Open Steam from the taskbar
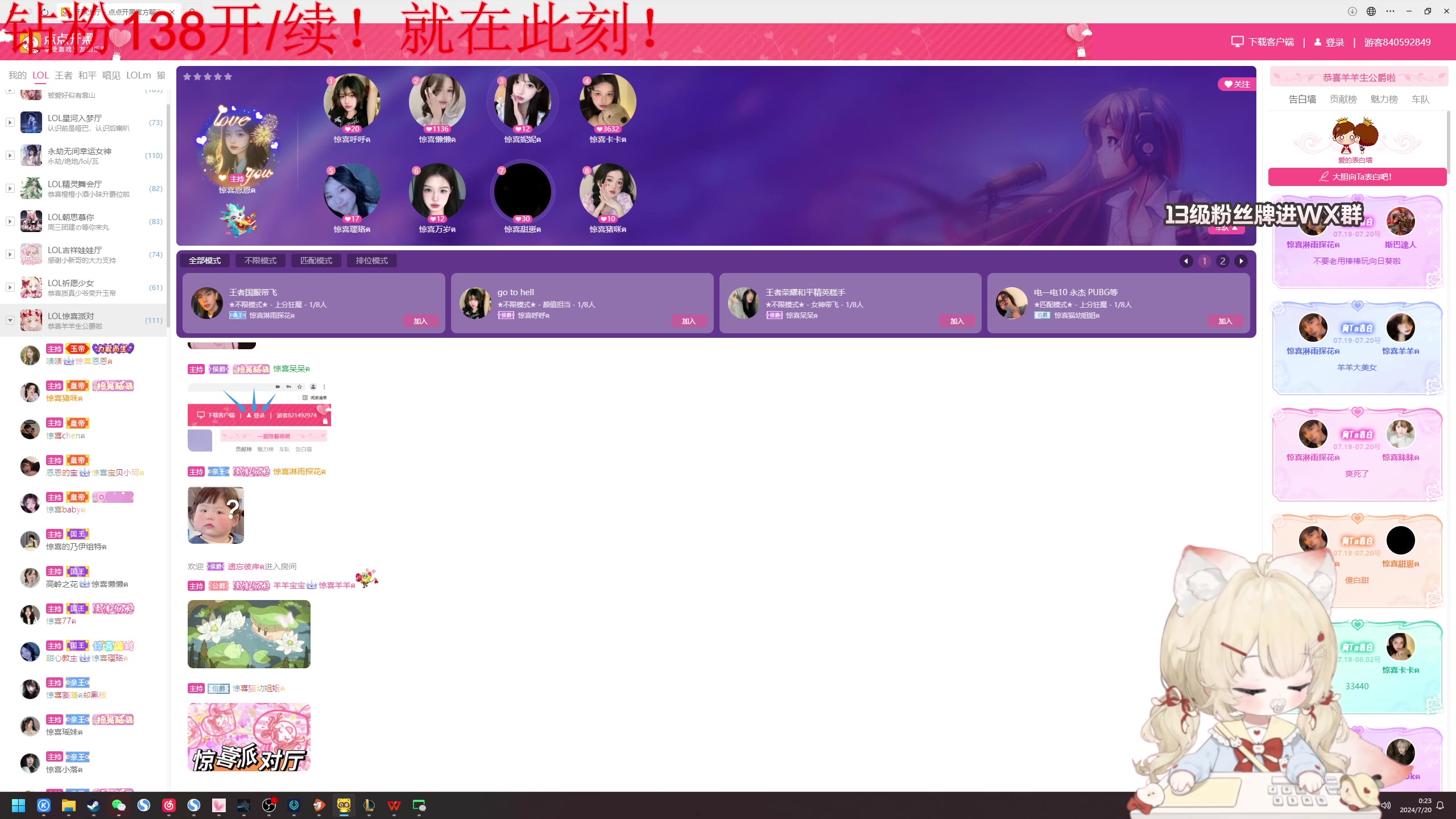 coord(94,805)
